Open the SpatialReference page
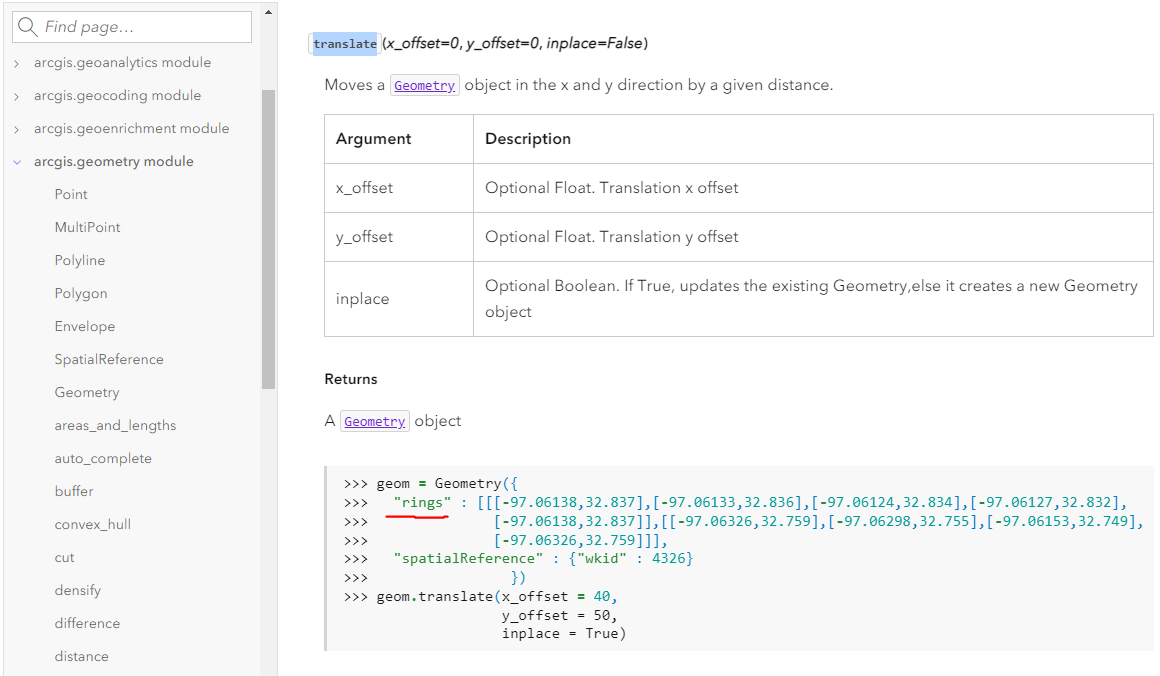 107,358
